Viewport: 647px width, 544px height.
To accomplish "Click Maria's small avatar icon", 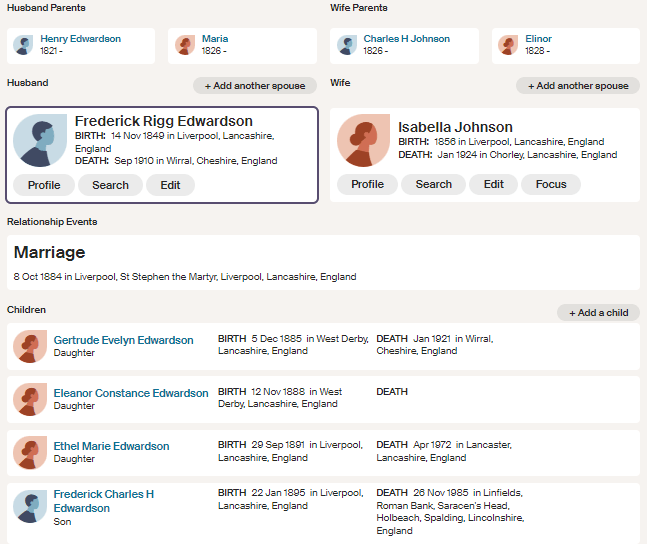I will 185,45.
